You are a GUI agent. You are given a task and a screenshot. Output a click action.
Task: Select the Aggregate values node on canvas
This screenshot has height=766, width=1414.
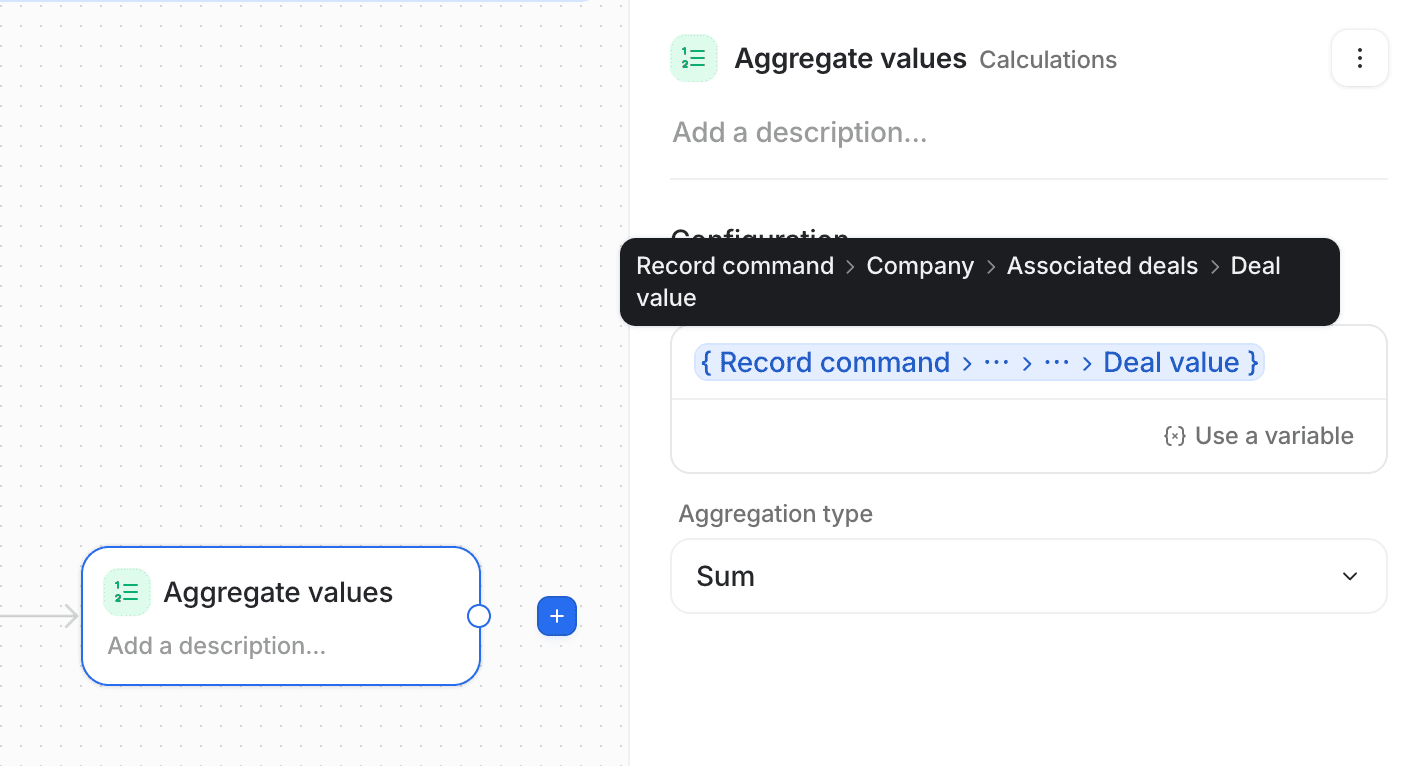pos(281,616)
